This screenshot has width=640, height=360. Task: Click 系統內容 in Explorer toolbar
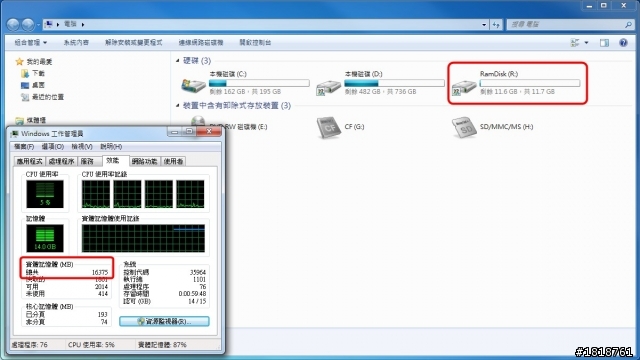(x=76, y=42)
